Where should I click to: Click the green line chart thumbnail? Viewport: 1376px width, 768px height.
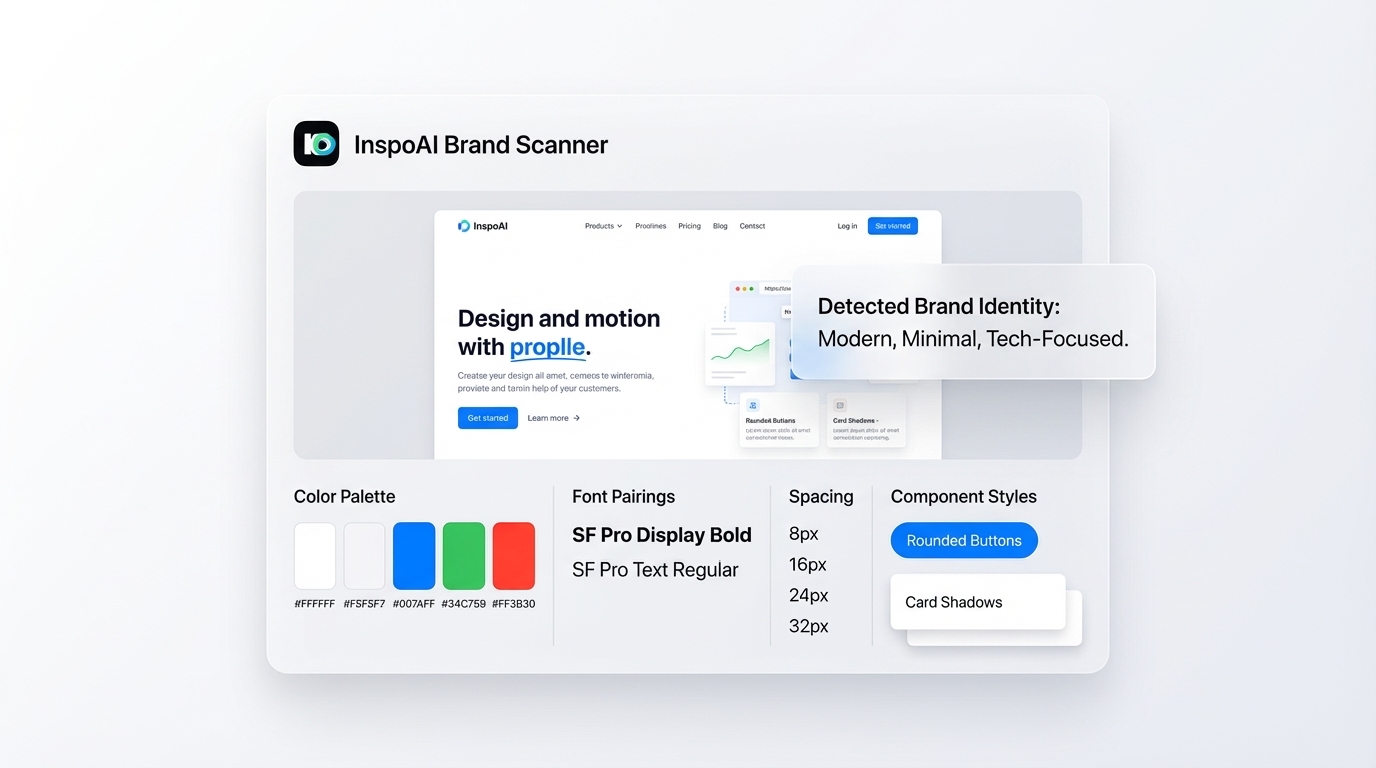[741, 352]
